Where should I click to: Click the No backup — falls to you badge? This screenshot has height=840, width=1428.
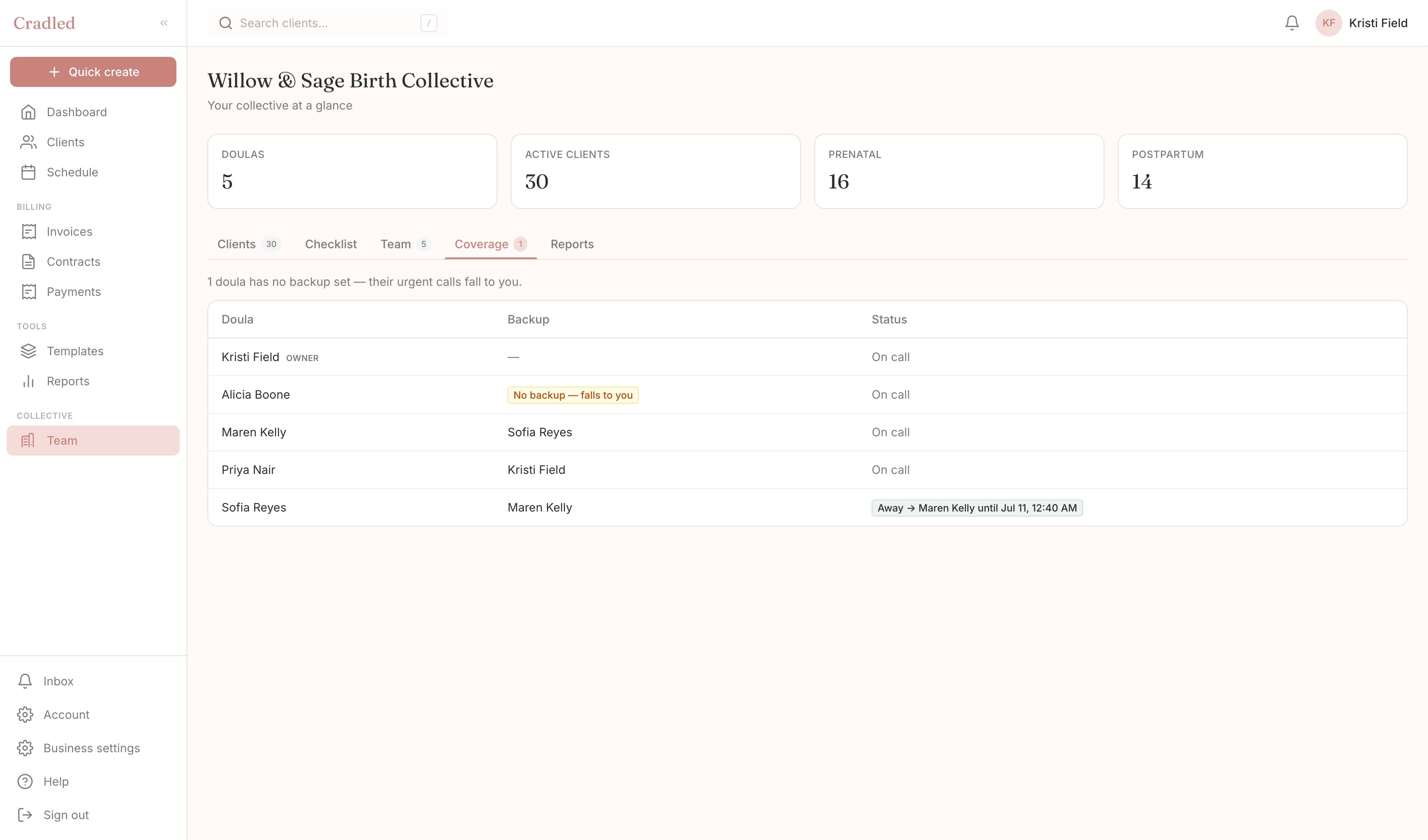(x=573, y=395)
